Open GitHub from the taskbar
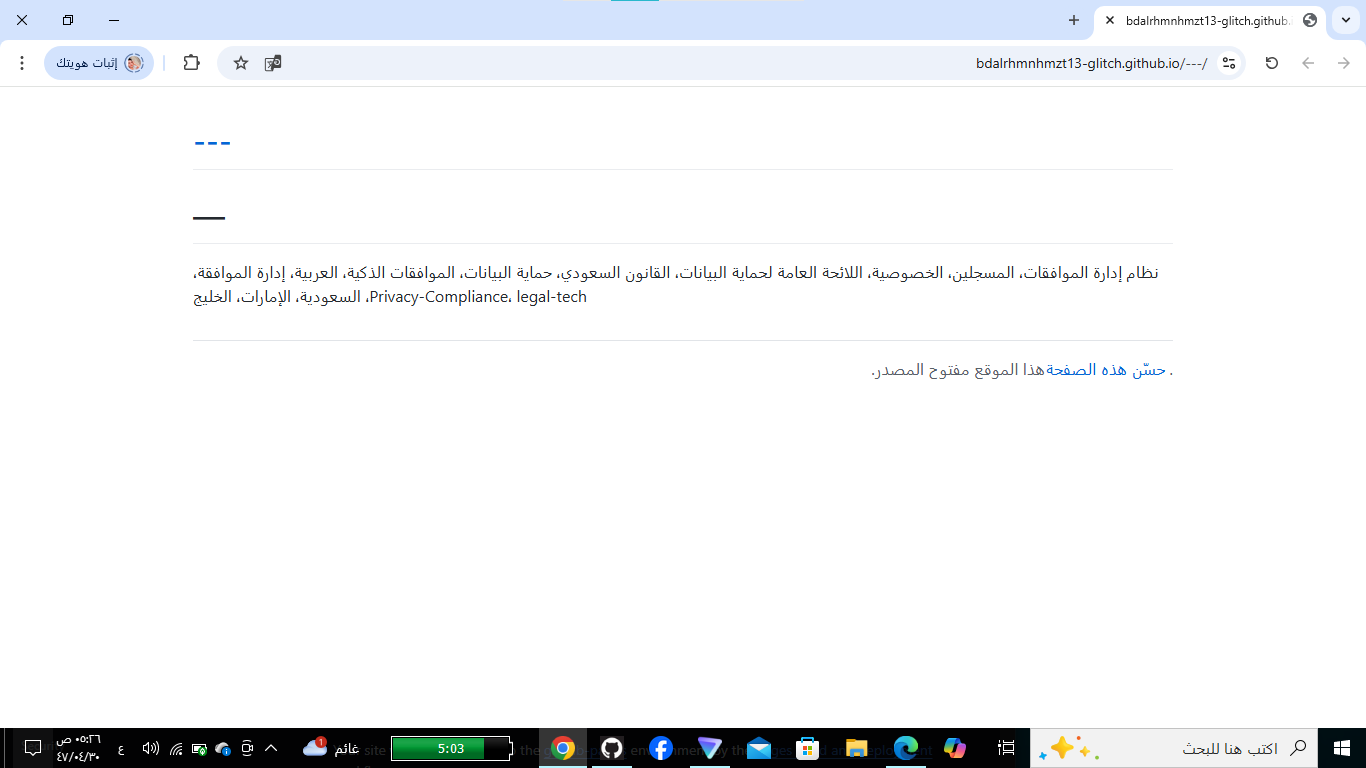The height and width of the screenshot is (768, 1366). tap(611, 747)
